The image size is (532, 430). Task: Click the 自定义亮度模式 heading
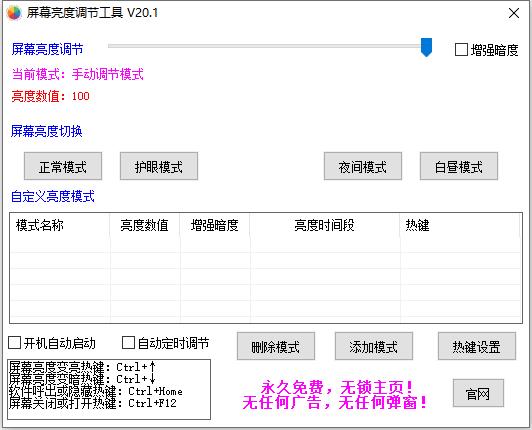[53, 196]
